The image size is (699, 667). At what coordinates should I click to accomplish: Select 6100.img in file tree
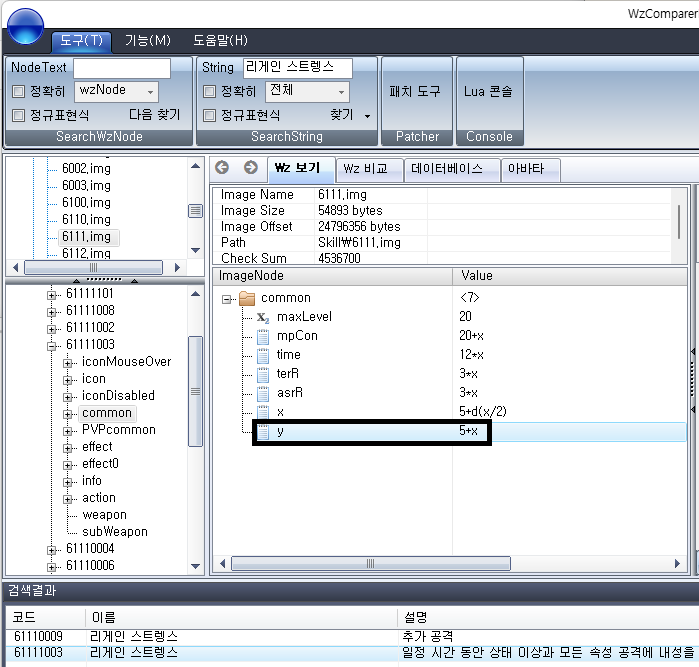(x=86, y=203)
